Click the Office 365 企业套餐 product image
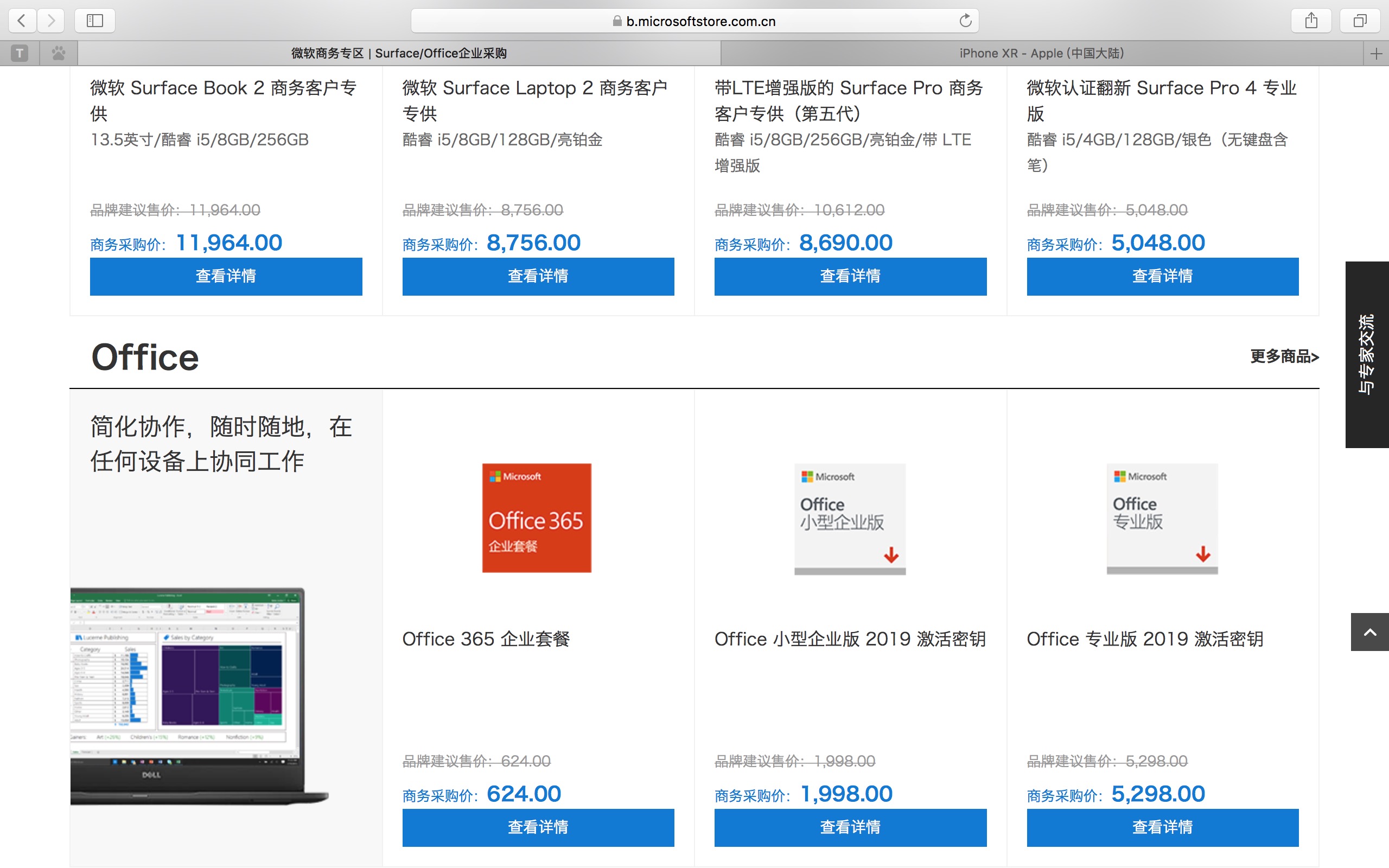Screen dimensions: 1389x868 pos(537,518)
